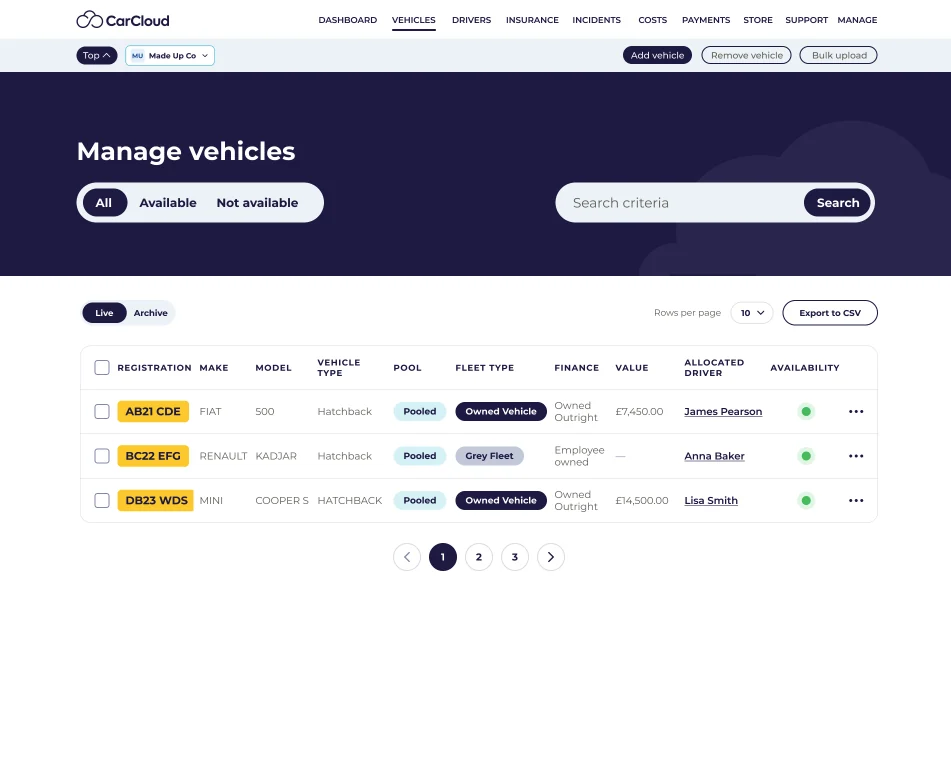The image size is (951, 757).
Task: Click the BC22 EFG registration plate
Action: click(x=153, y=456)
